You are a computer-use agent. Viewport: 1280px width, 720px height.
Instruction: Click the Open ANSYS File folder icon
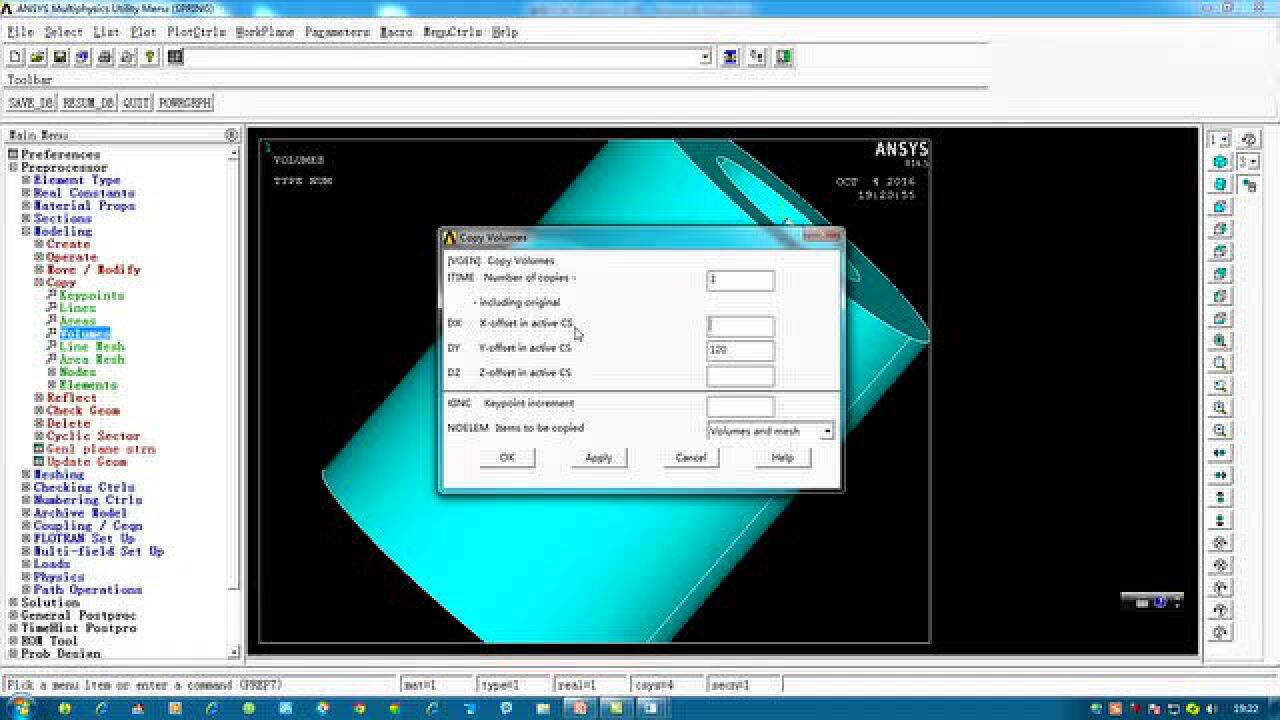click(37, 57)
